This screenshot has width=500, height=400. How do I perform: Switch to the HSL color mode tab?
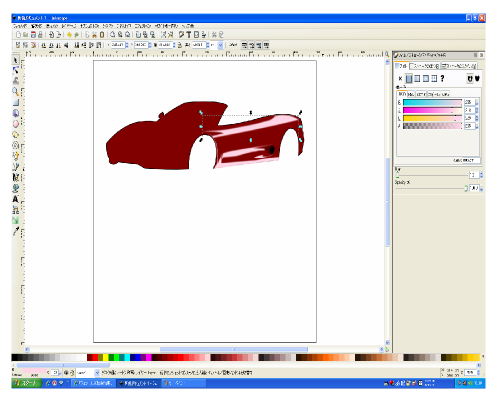pos(411,94)
